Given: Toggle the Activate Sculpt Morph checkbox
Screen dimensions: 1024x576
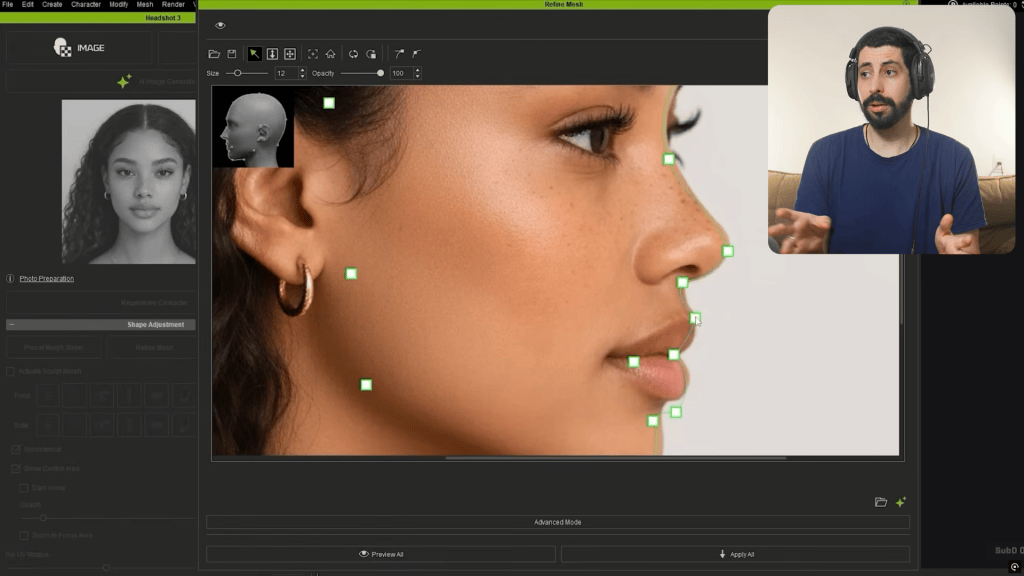Looking at the screenshot, I should (x=10, y=371).
